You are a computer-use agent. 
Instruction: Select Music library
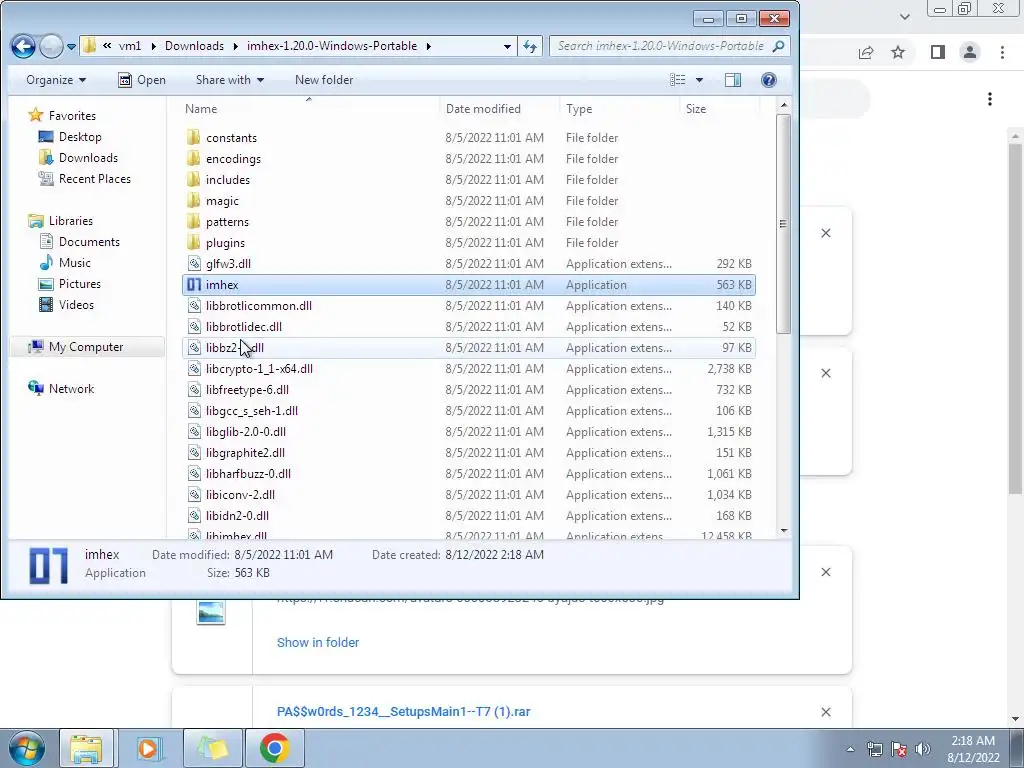(74, 263)
